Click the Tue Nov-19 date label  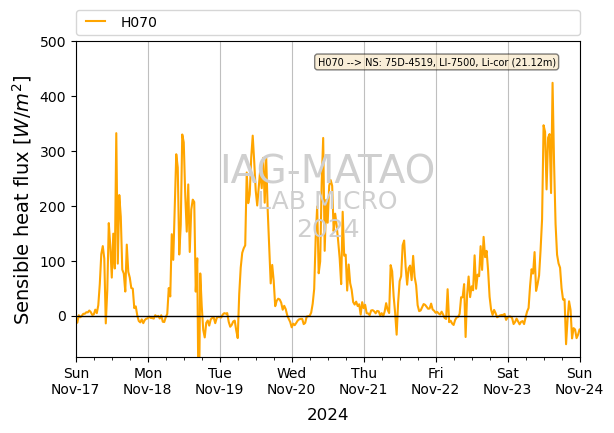(220, 381)
